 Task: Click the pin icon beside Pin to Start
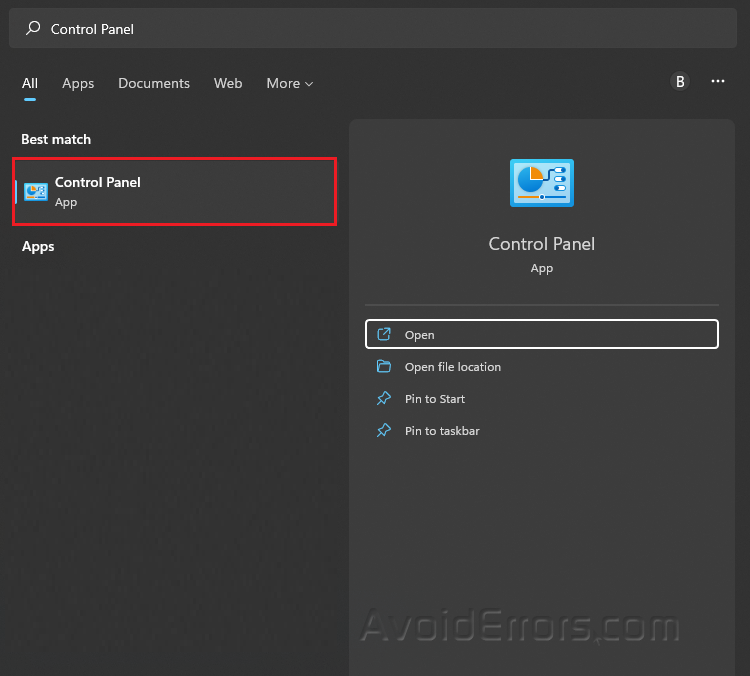tap(383, 399)
